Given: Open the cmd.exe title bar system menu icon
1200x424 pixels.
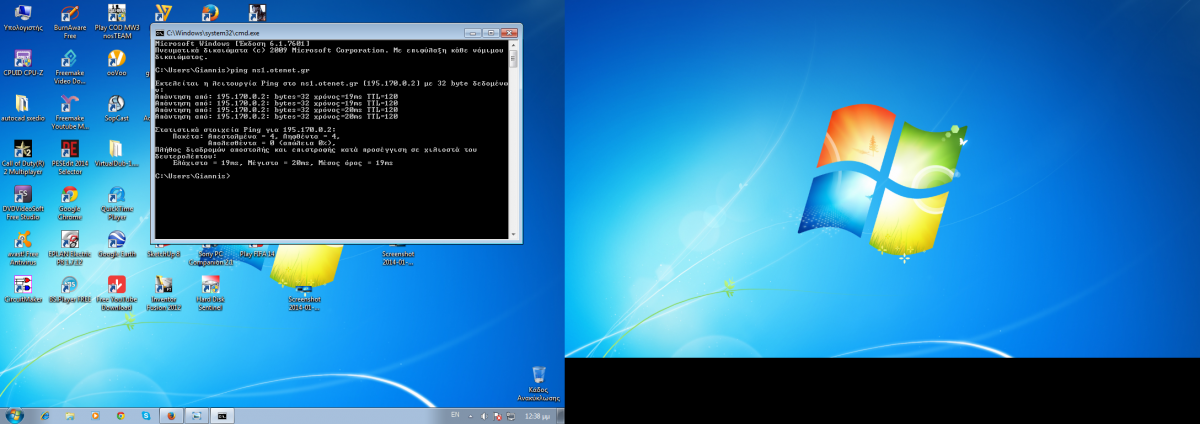Looking at the screenshot, I should (160, 33).
